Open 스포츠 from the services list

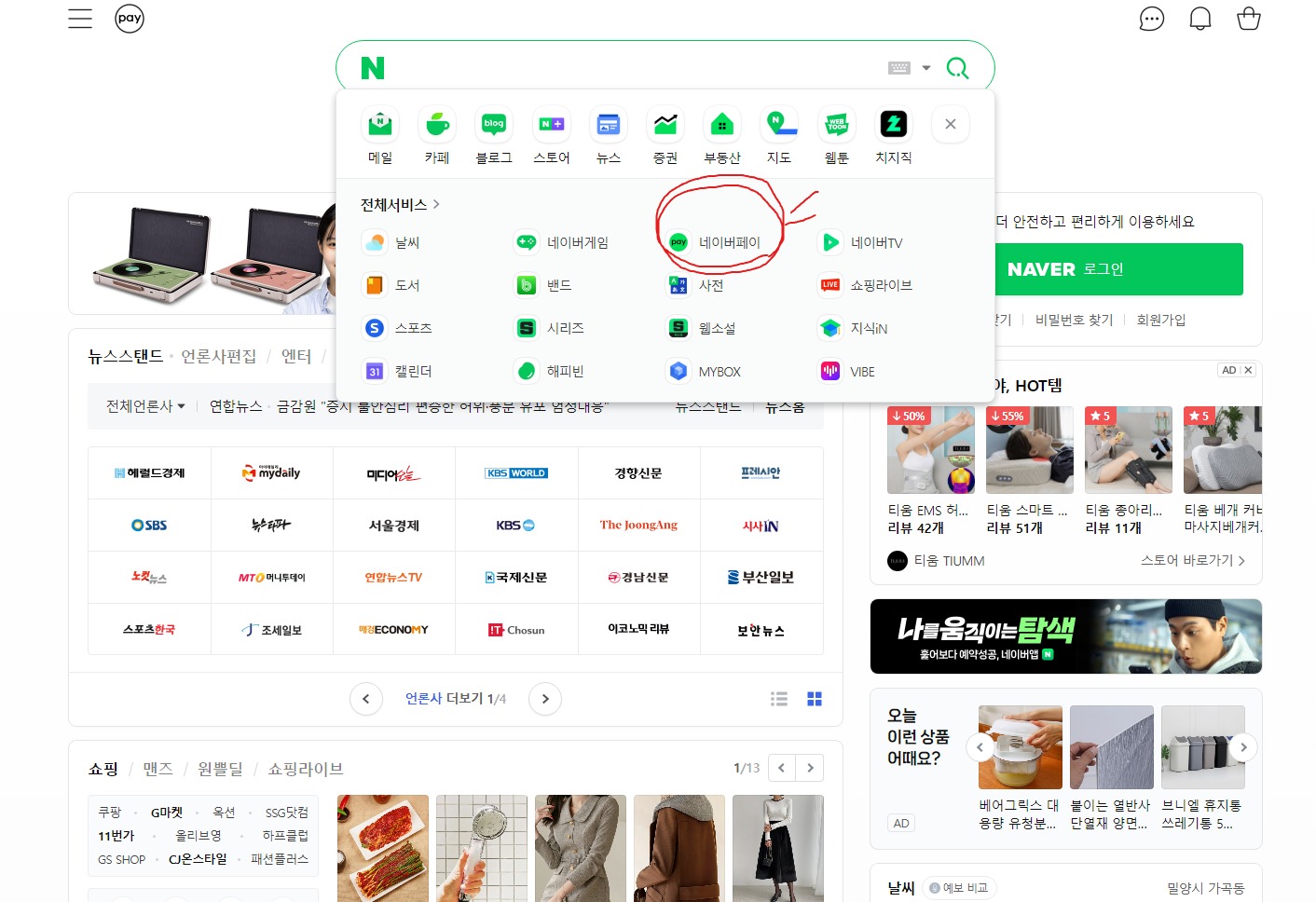pyautogui.click(x=397, y=328)
